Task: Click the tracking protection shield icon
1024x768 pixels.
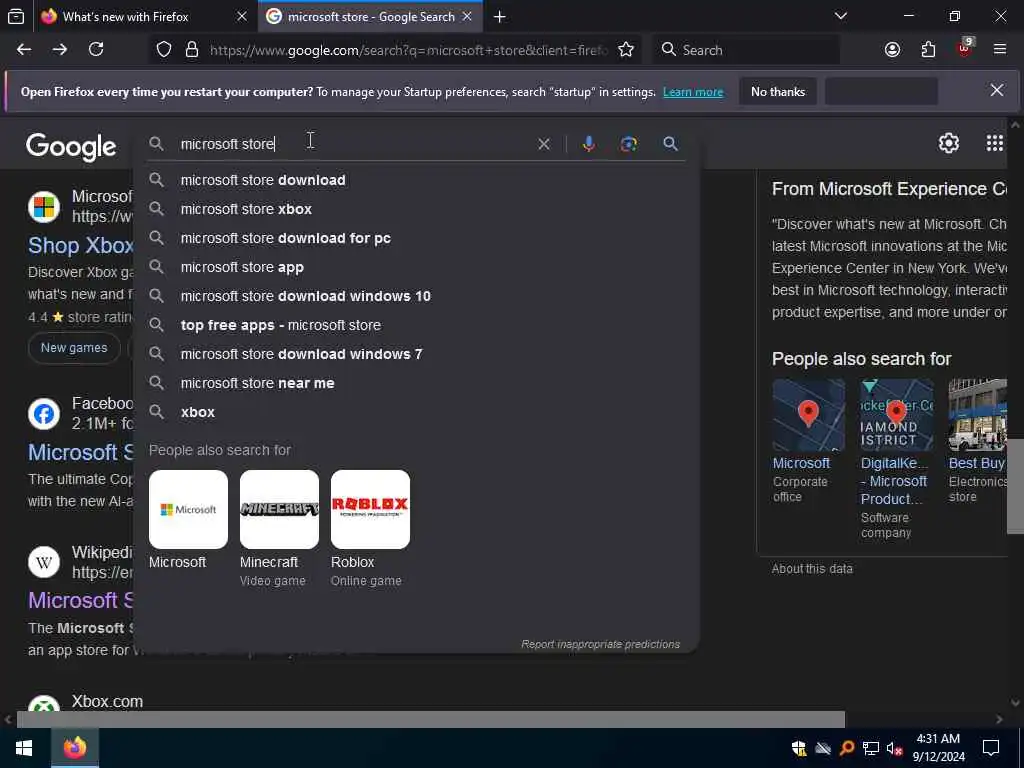Action: click(x=164, y=50)
